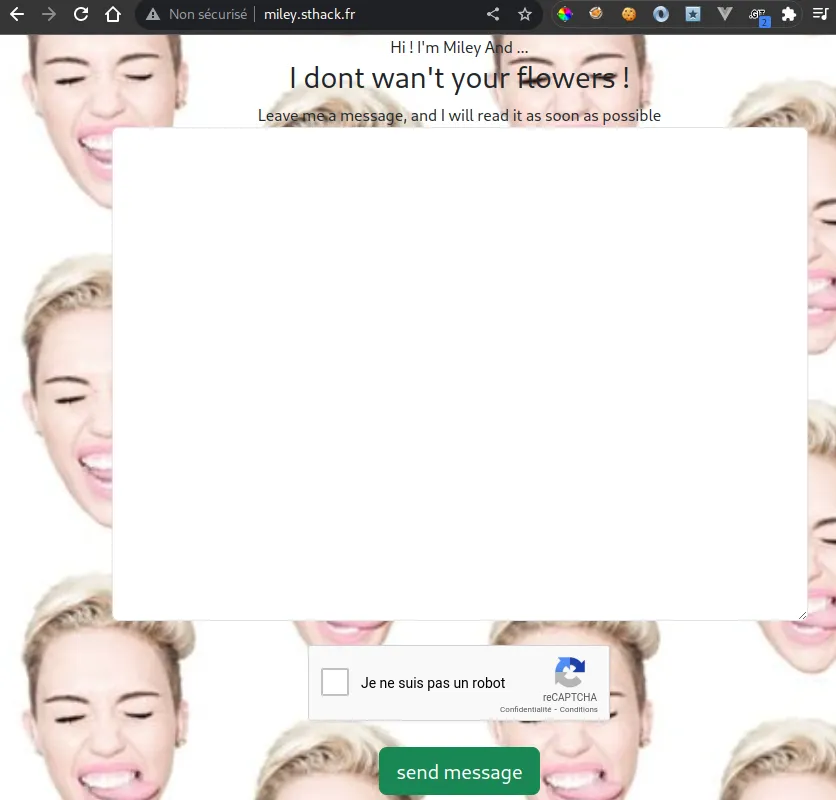
Task: Share this page via the share icon
Action: (x=493, y=14)
